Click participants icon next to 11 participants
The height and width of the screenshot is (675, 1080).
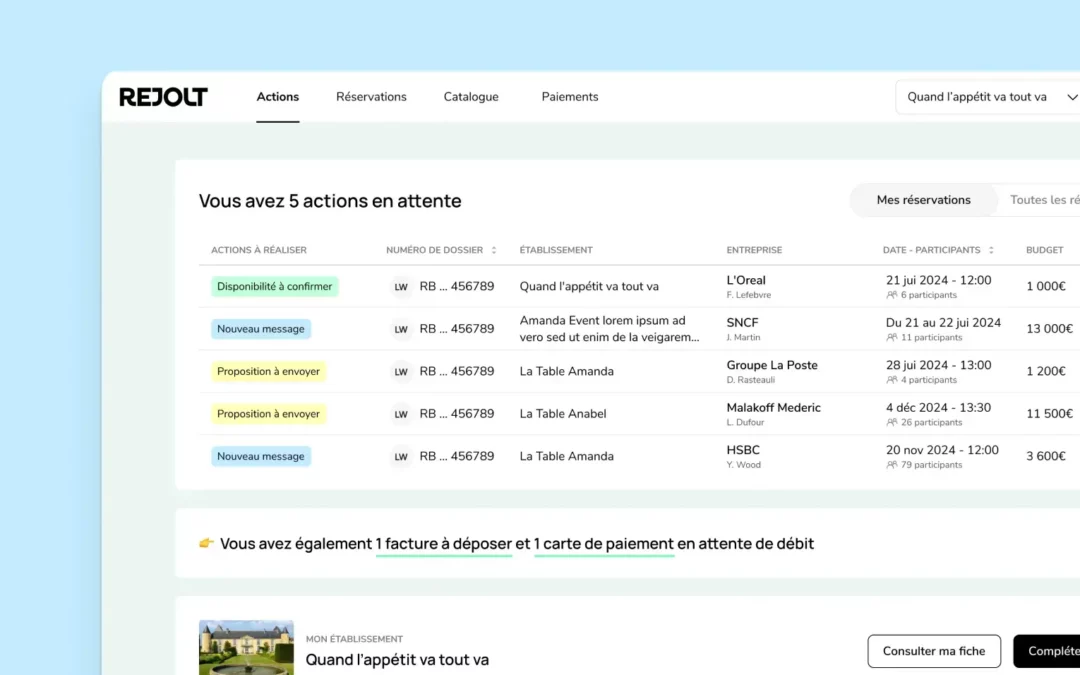tap(892, 338)
